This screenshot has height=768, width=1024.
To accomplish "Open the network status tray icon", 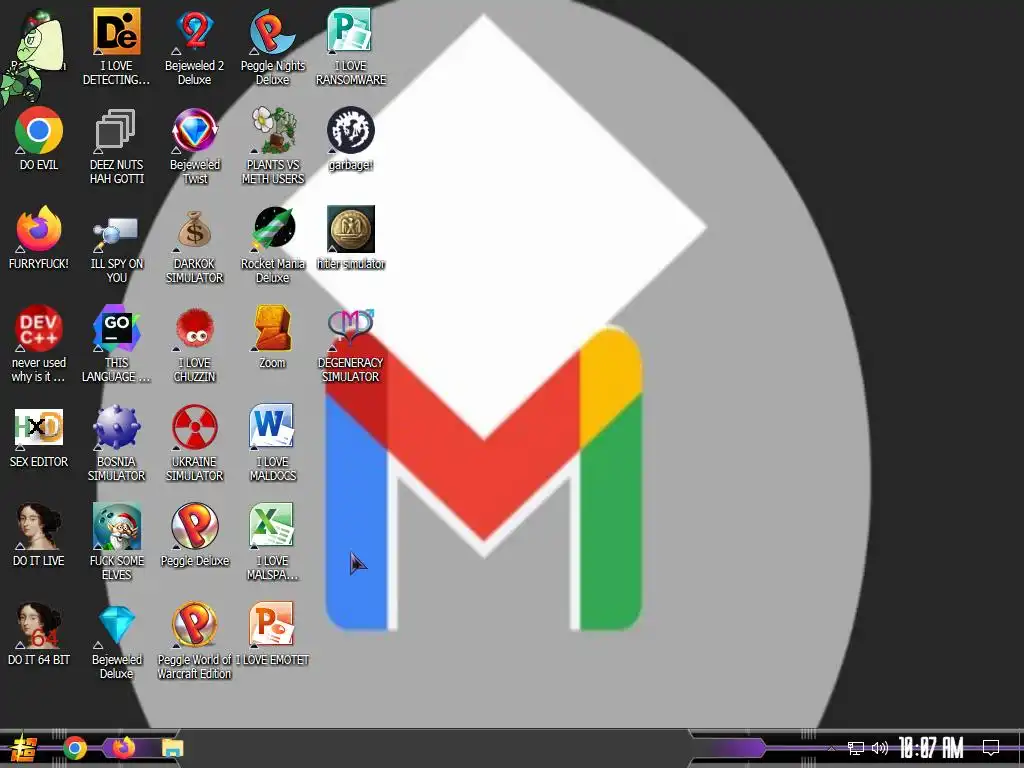I will coord(856,748).
